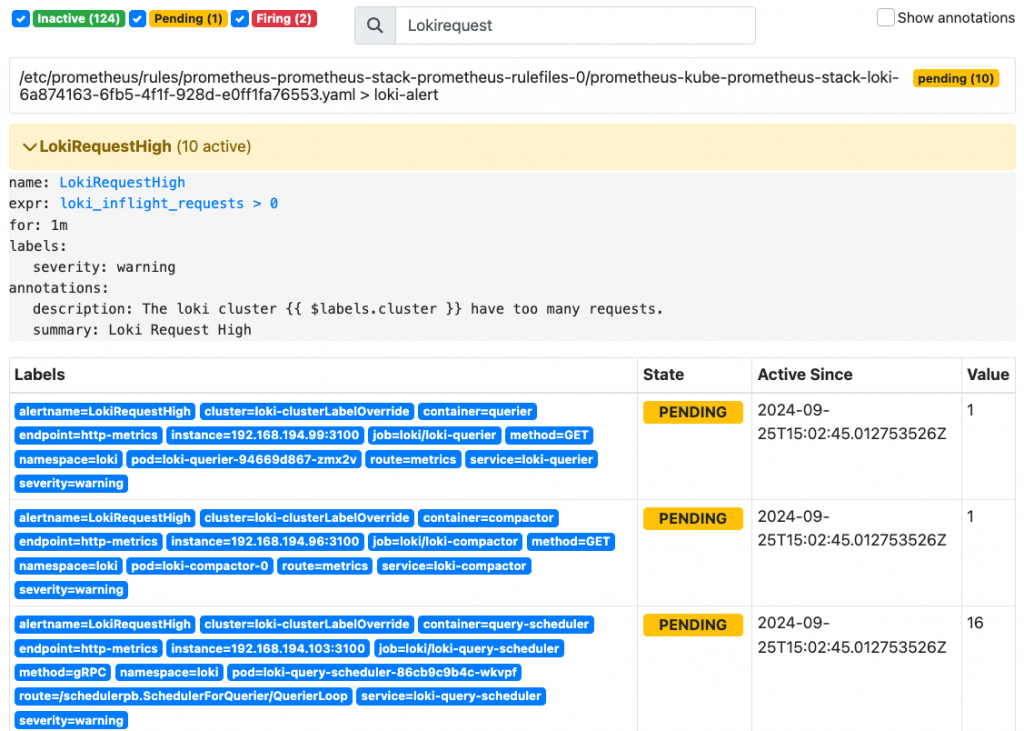Click the route=/schedulerpb.SchedulerForQuerier/QuerierLoop label
This screenshot has height=731, width=1024.
(184, 696)
